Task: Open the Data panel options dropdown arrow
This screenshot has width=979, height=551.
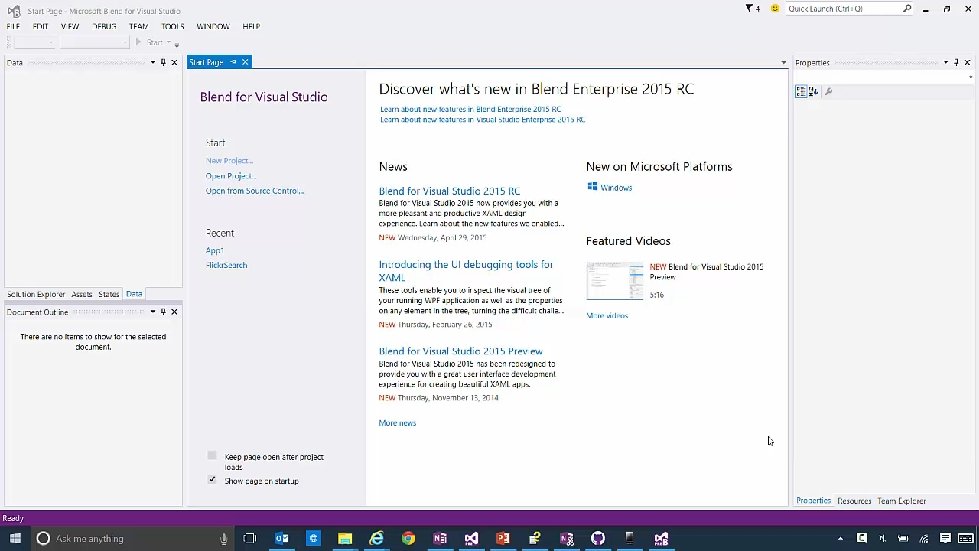Action: tap(152, 62)
